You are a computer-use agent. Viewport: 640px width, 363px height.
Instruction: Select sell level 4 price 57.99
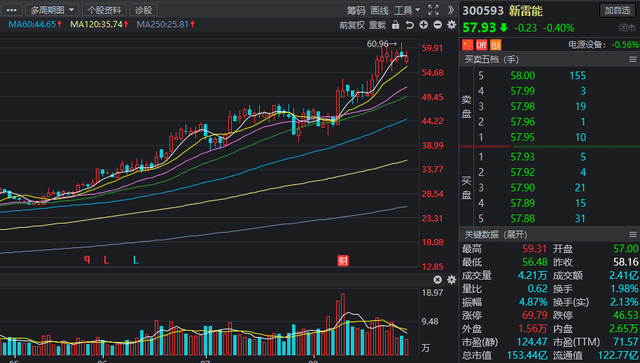click(522, 91)
